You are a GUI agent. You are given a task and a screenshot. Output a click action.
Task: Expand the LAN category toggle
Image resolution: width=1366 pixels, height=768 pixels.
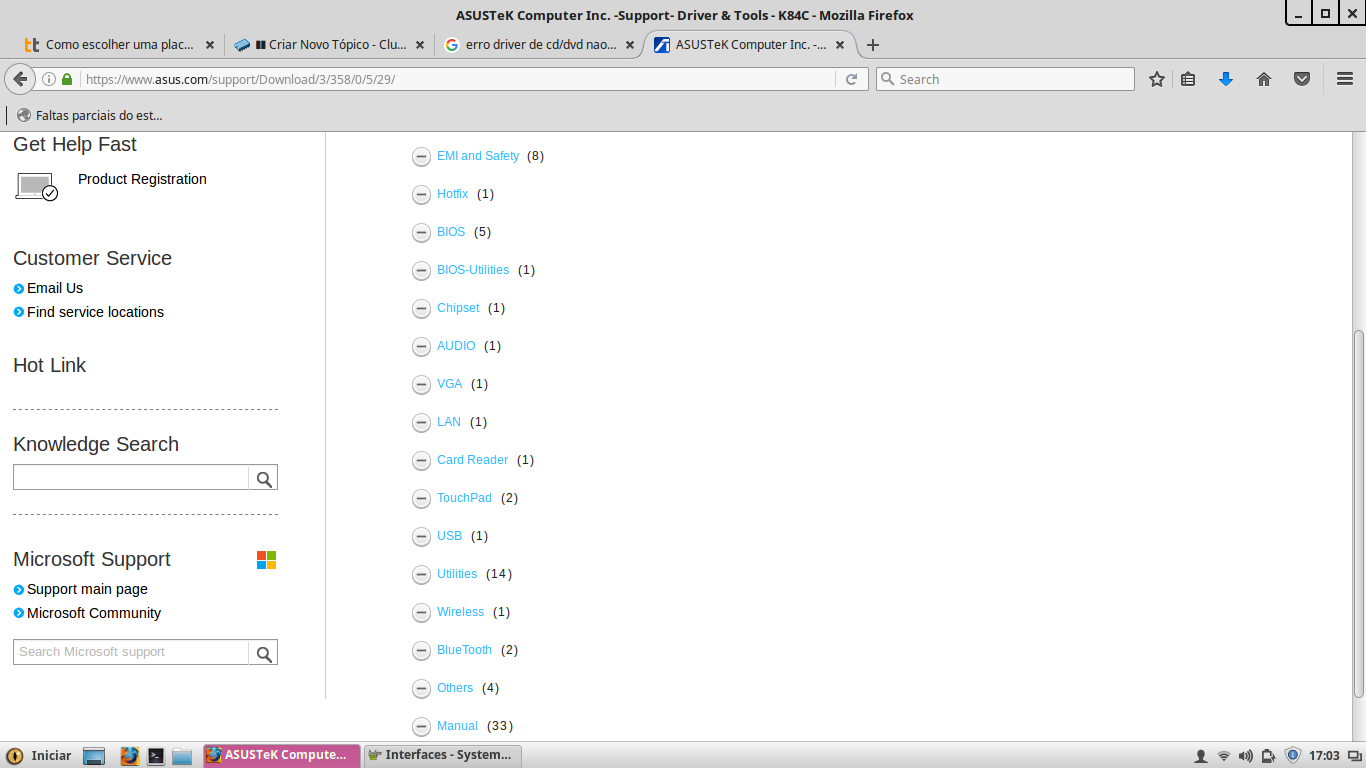(421, 422)
